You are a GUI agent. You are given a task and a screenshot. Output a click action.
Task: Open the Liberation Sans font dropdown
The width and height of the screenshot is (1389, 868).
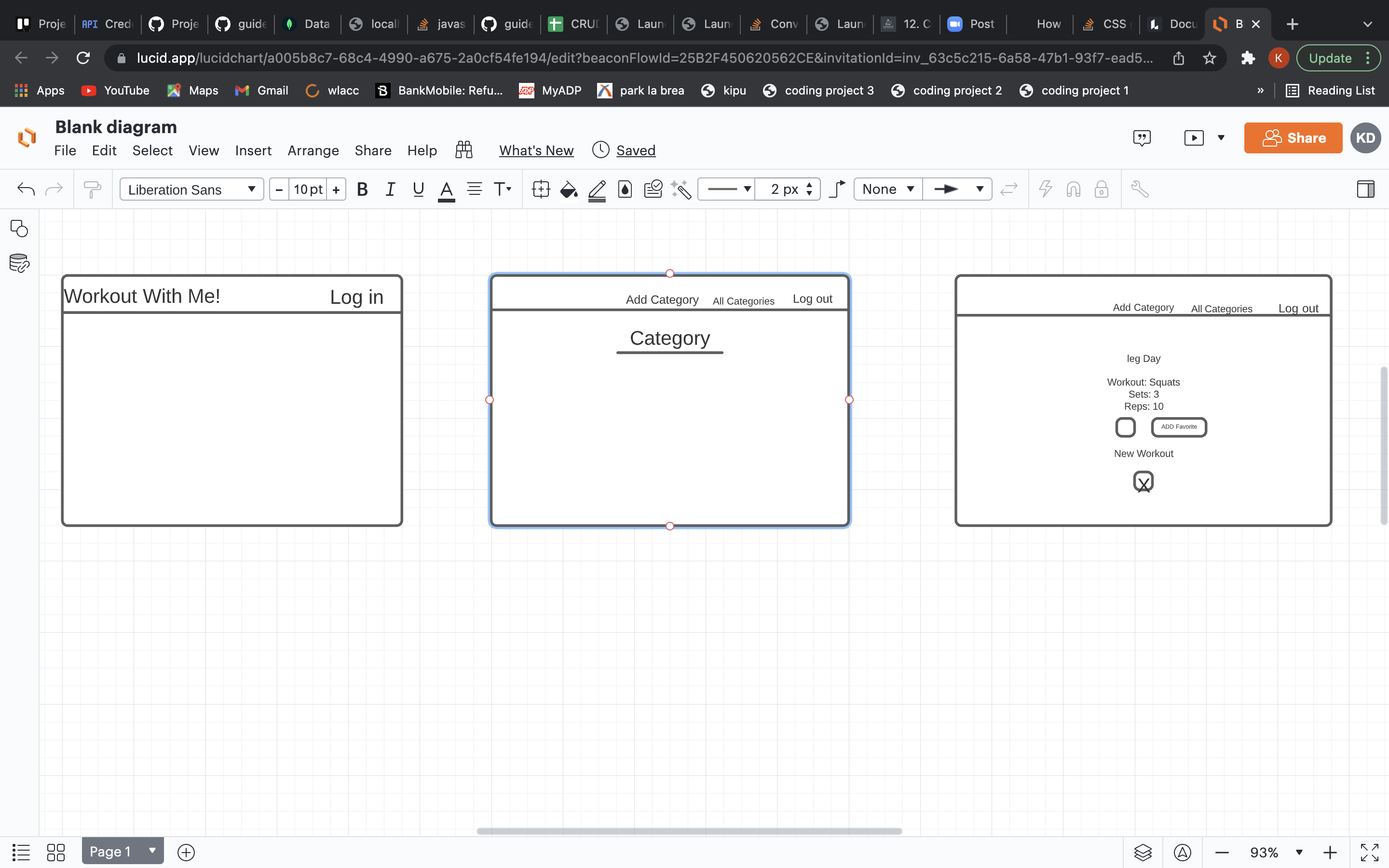click(x=191, y=189)
